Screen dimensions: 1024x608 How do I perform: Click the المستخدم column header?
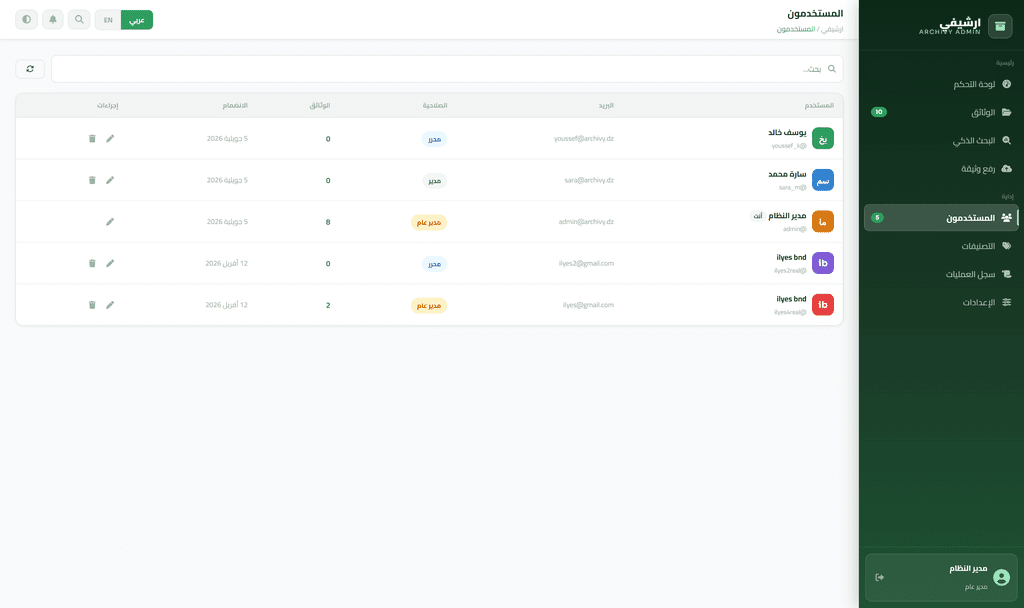[x=819, y=105]
